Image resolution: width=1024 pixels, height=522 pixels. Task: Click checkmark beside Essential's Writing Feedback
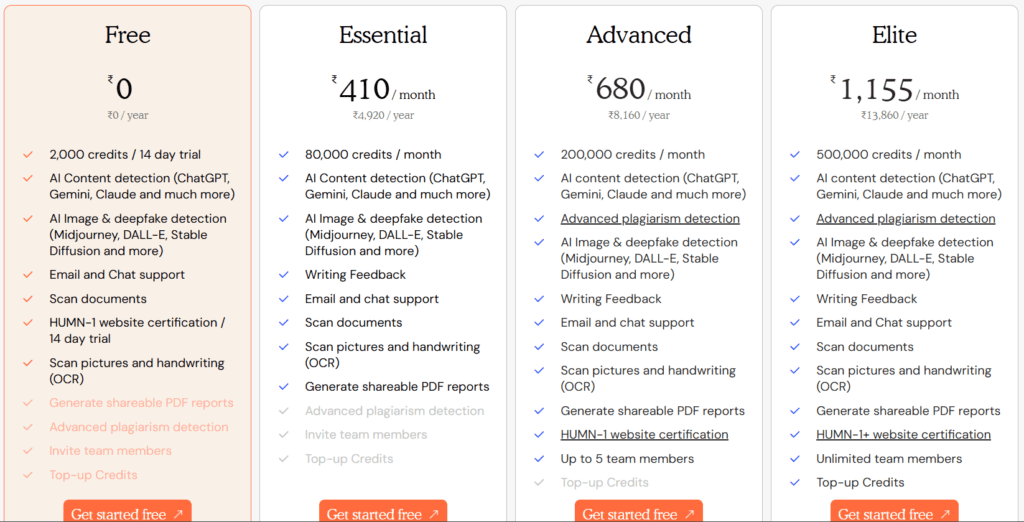click(284, 275)
